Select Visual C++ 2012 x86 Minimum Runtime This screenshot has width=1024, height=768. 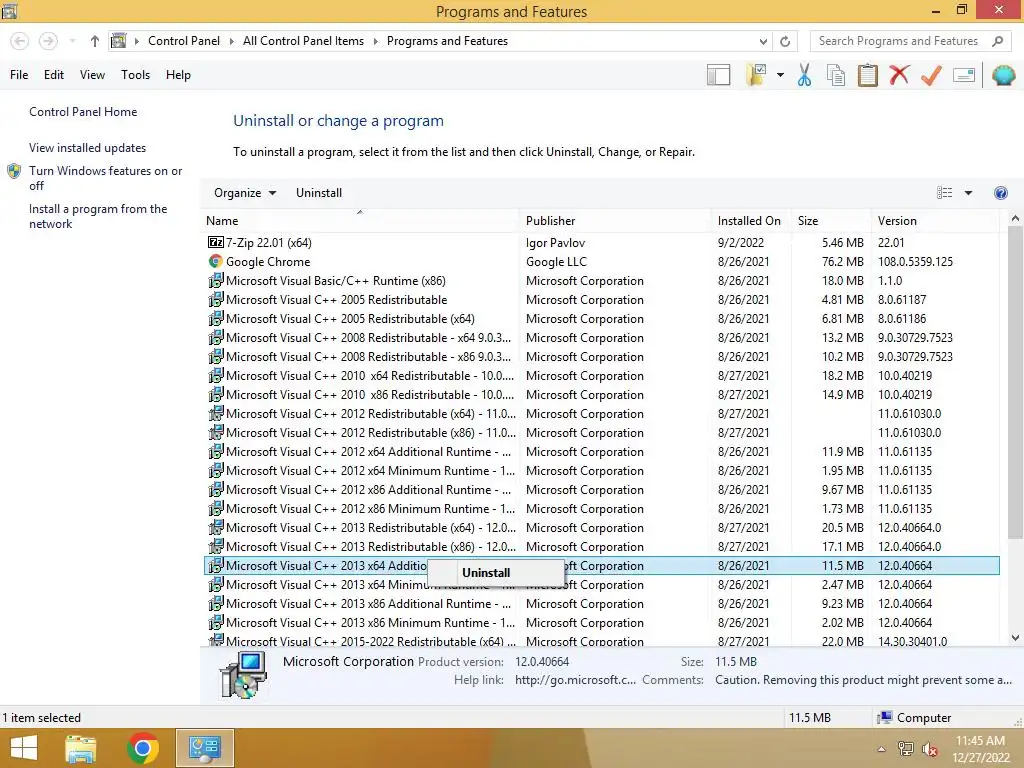point(601,509)
